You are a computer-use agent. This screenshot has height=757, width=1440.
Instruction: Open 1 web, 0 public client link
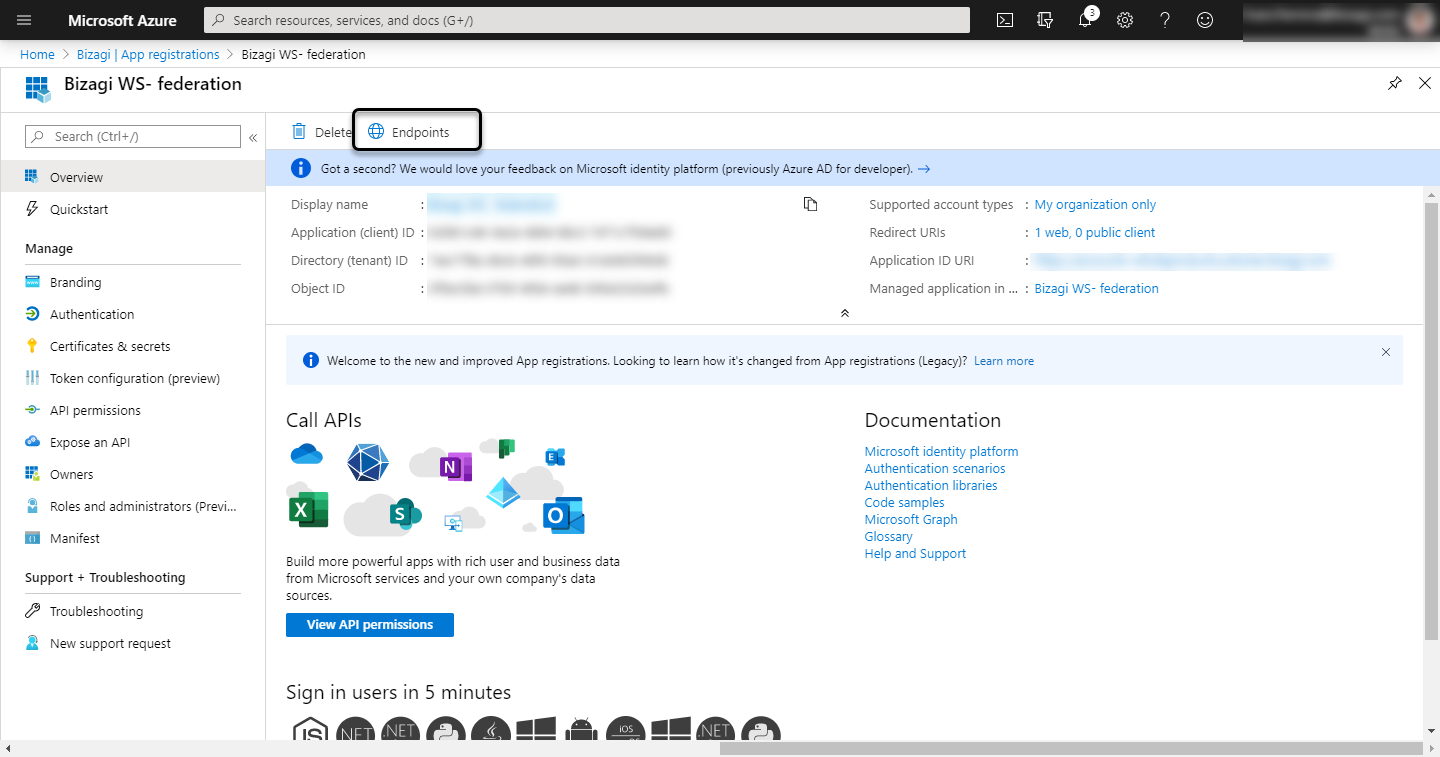click(x=1094, y=232)
